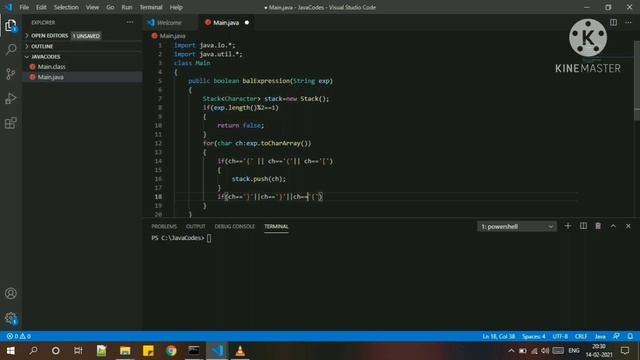Open Windows action center notifications
The image size is (640, 360).
click(x=625, y=351)
